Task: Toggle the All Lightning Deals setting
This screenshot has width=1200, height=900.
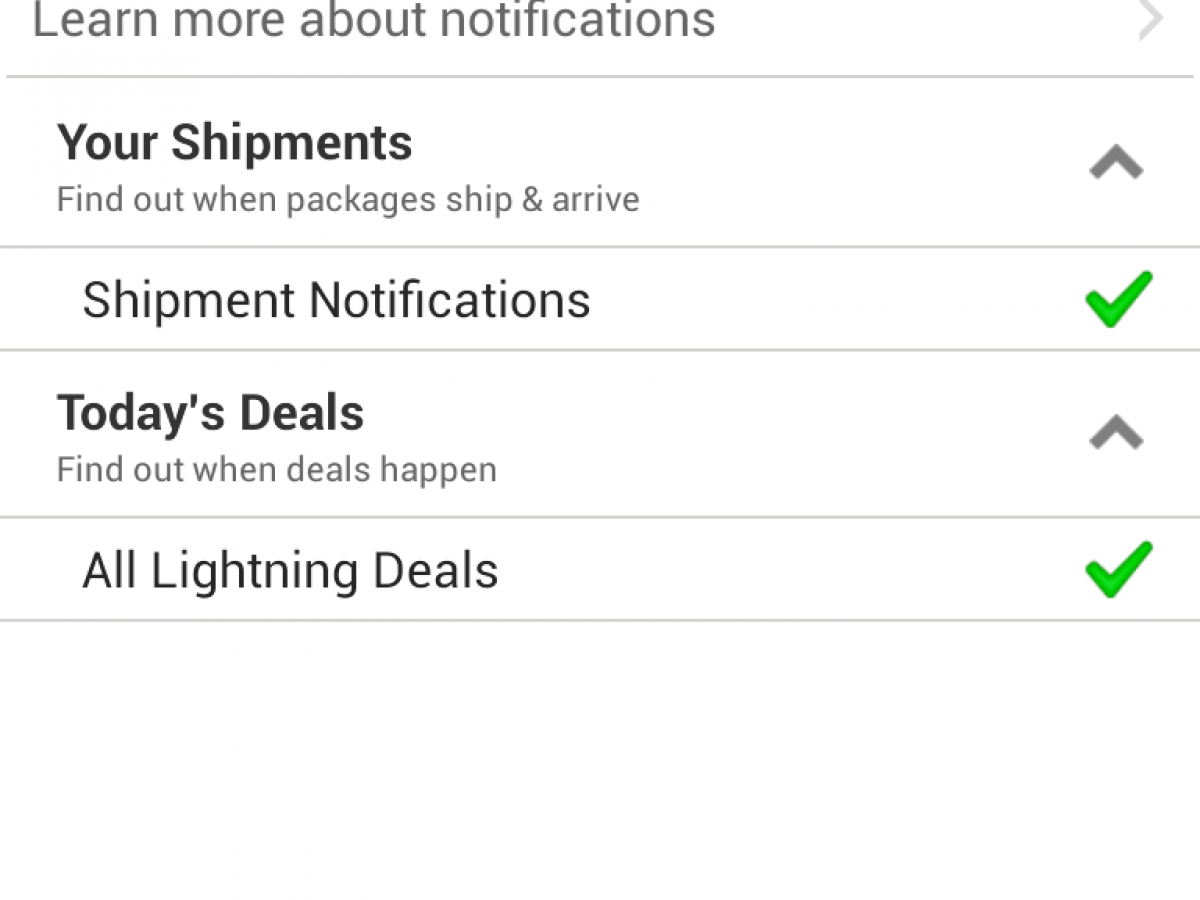Action: (1118, 569)
